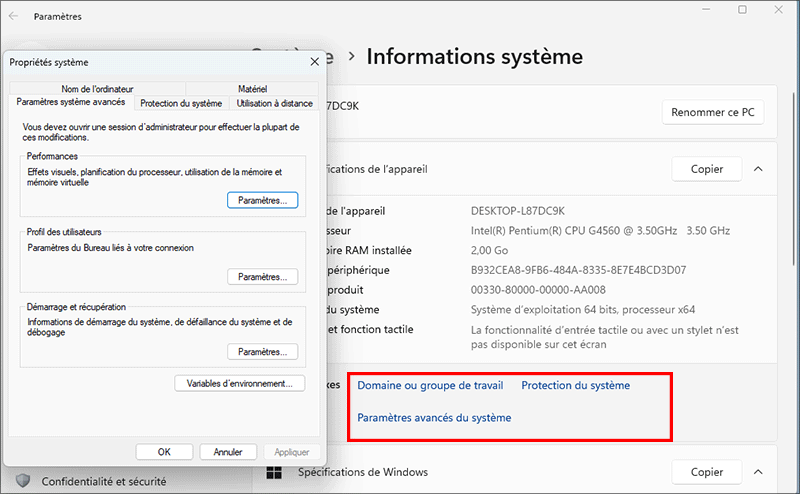Go back with the Paramètres back arrow
800x494 pixels.
pyautogui.click(x=13, y=16)
